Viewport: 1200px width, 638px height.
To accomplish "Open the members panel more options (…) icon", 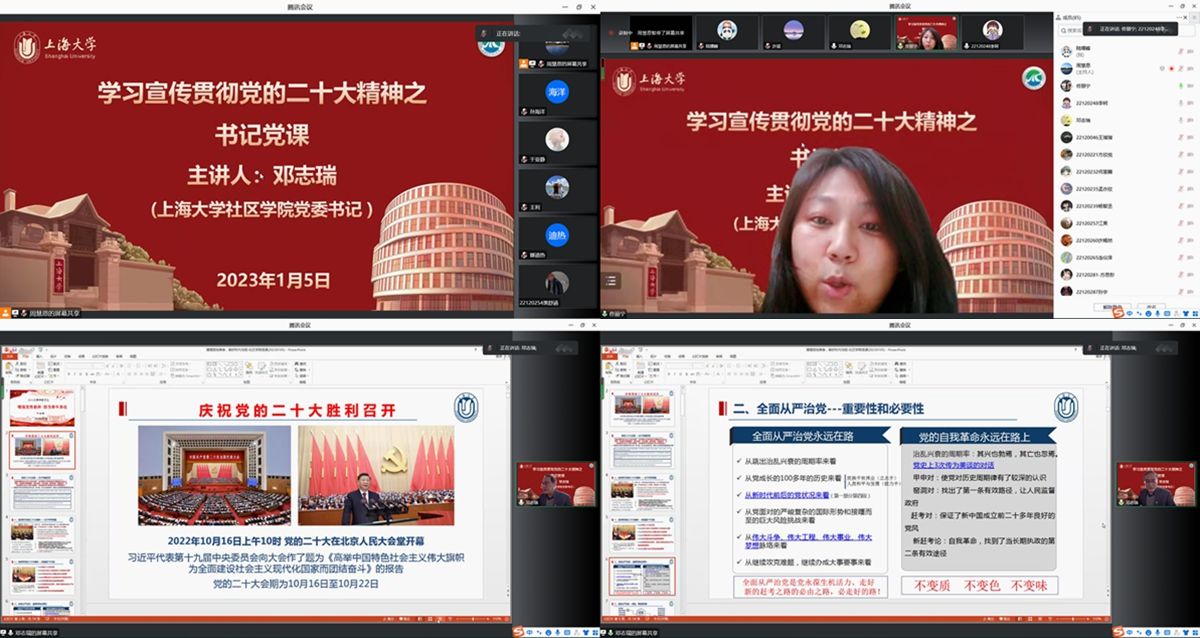I will [1180, 15].
